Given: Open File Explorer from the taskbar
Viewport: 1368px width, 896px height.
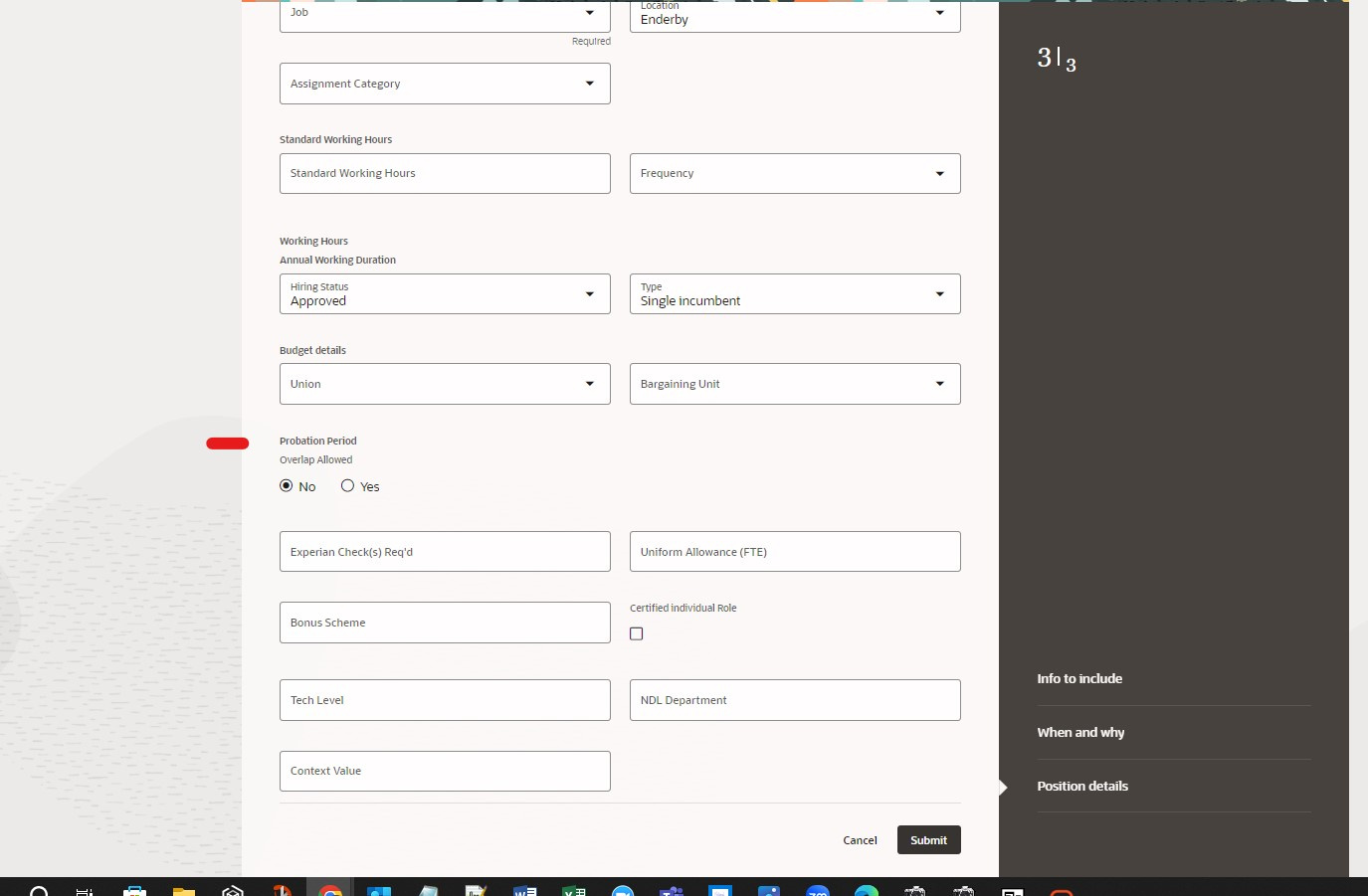Looking at the screenshot, I should [x=183, y=889].
